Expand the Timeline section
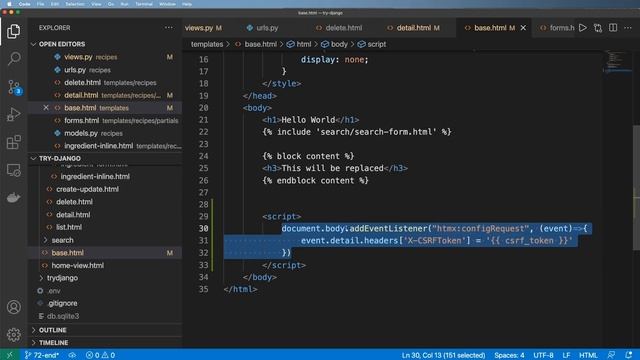This screenshot has height=360, width=640. 53,342
